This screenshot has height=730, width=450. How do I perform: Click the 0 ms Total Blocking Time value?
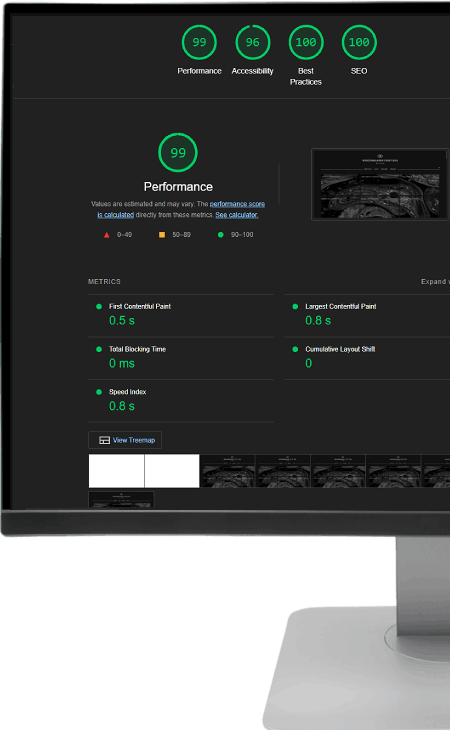pos(122,363)
